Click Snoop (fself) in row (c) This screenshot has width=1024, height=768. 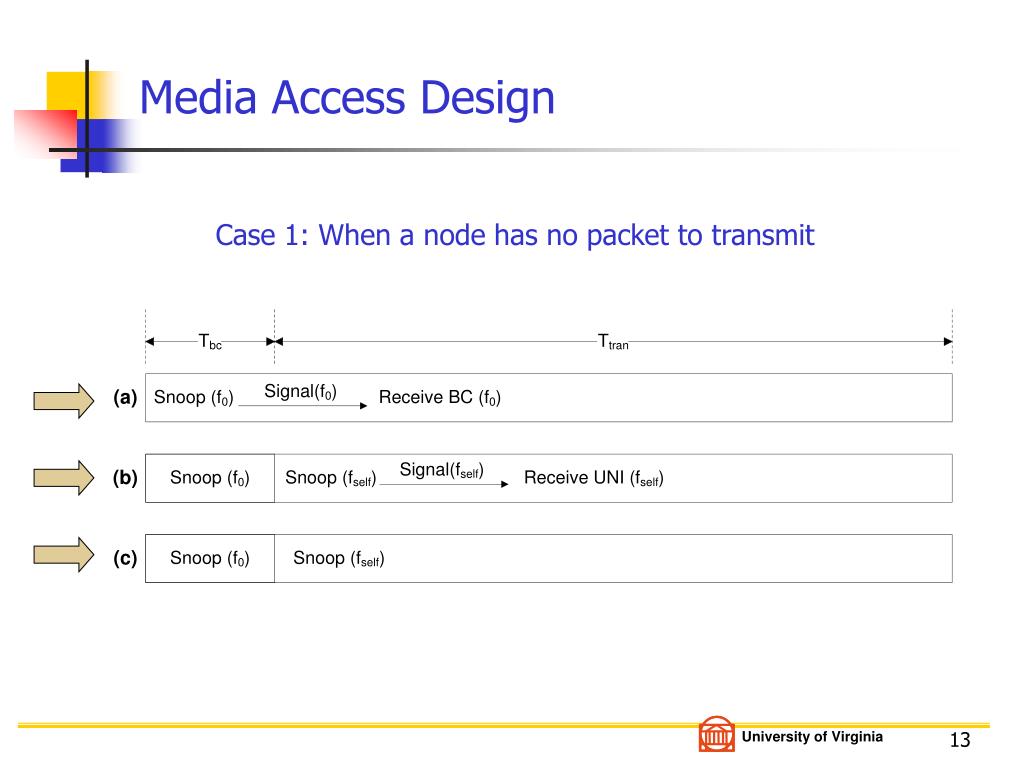click(x=338, y=558)
